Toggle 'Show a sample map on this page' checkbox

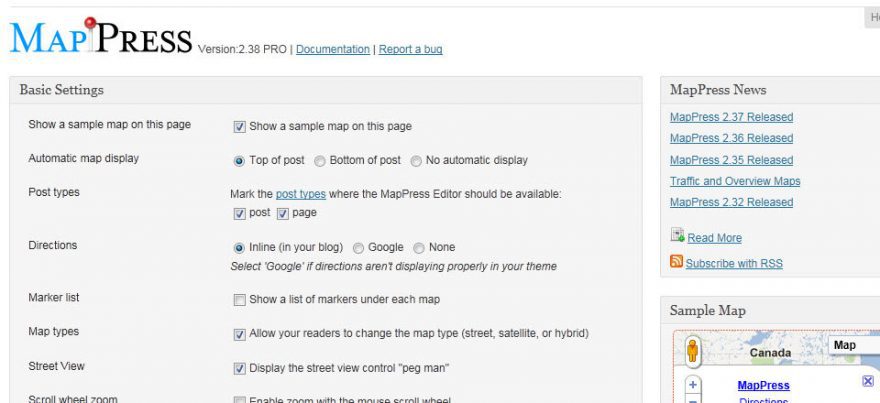click(240, 127)
